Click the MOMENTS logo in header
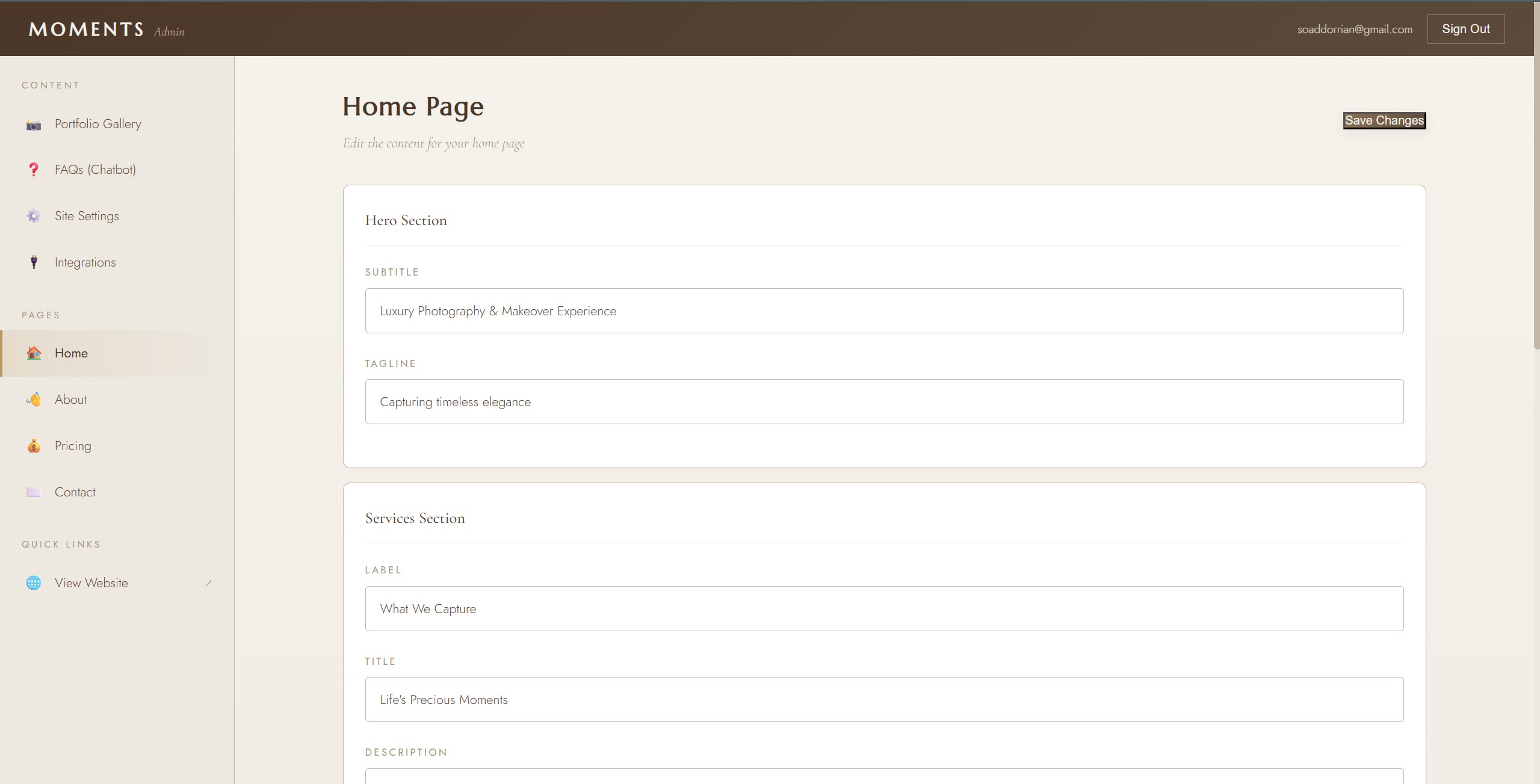Screen dimensions: 1540x784 (x=86, y=29)
